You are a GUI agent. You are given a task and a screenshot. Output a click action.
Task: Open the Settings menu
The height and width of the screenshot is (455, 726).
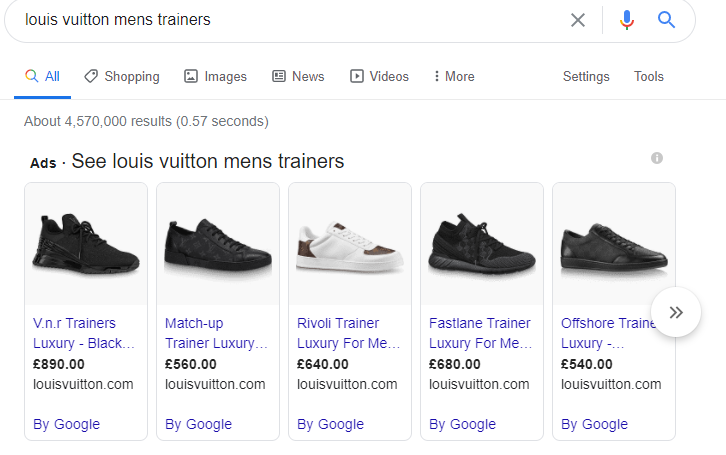pyautogui.click(x=586, y=76)
